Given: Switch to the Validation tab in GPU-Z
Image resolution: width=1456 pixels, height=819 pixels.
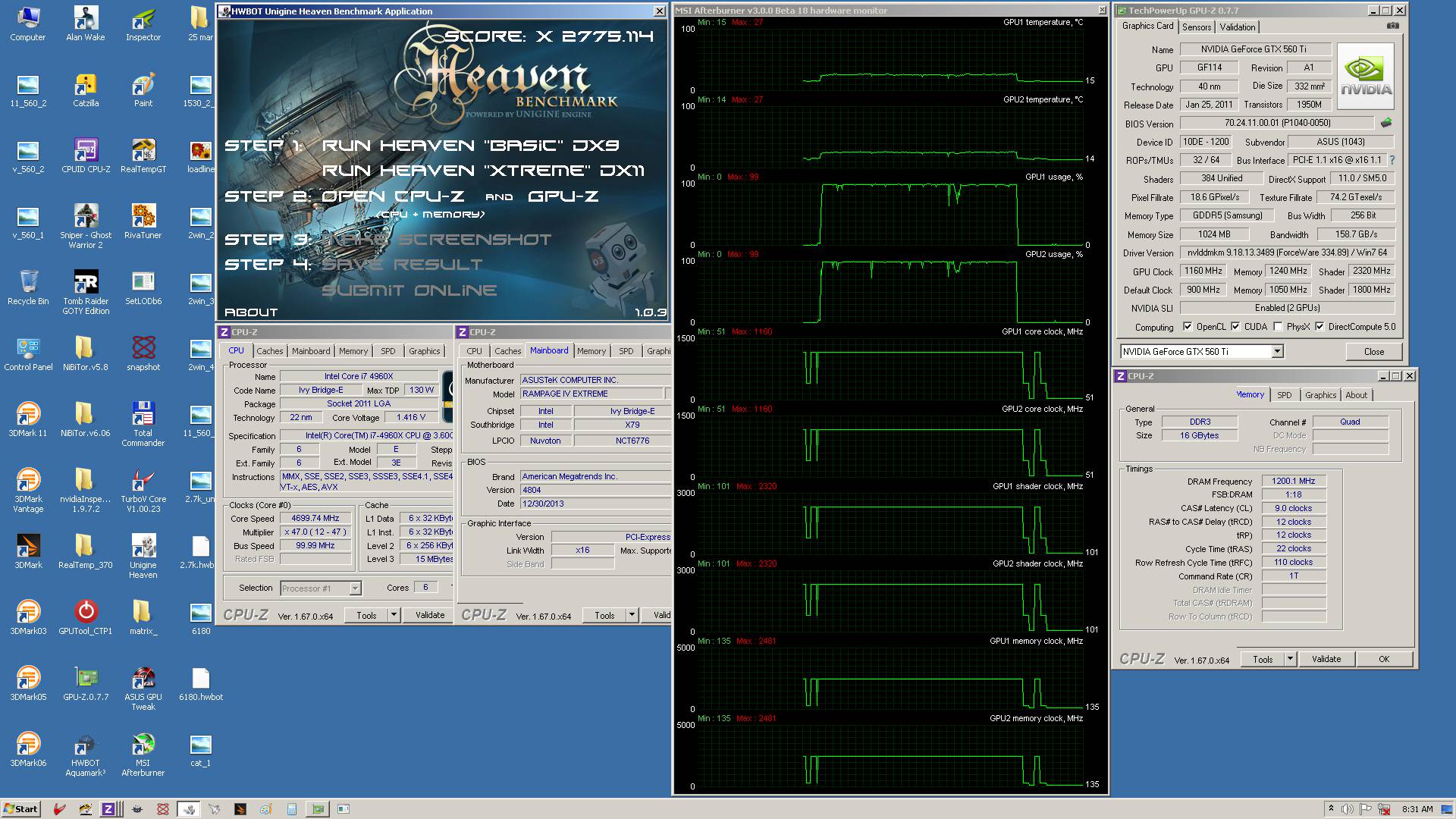Looking at the screenshot, I should (x=1238, y=27).
